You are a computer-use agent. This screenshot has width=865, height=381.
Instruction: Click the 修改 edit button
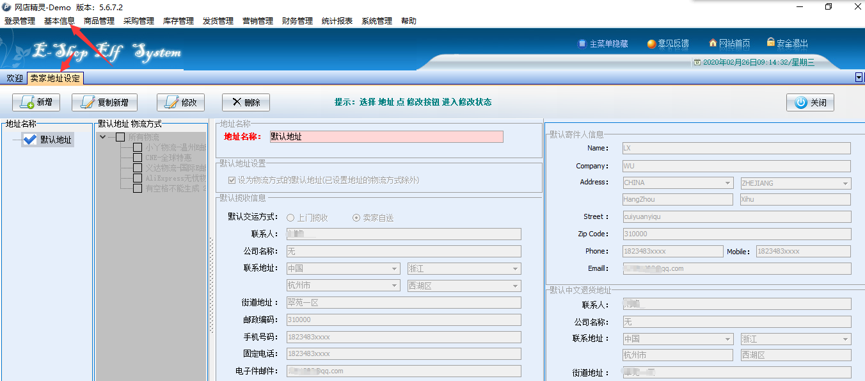[x=180, y=102]
